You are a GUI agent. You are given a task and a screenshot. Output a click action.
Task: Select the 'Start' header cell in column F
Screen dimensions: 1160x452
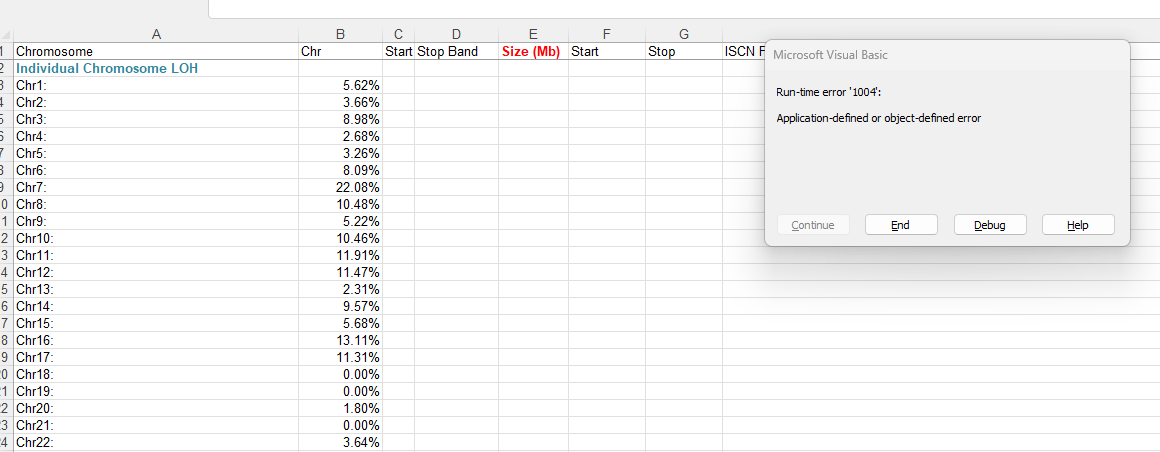pos(607,52)
